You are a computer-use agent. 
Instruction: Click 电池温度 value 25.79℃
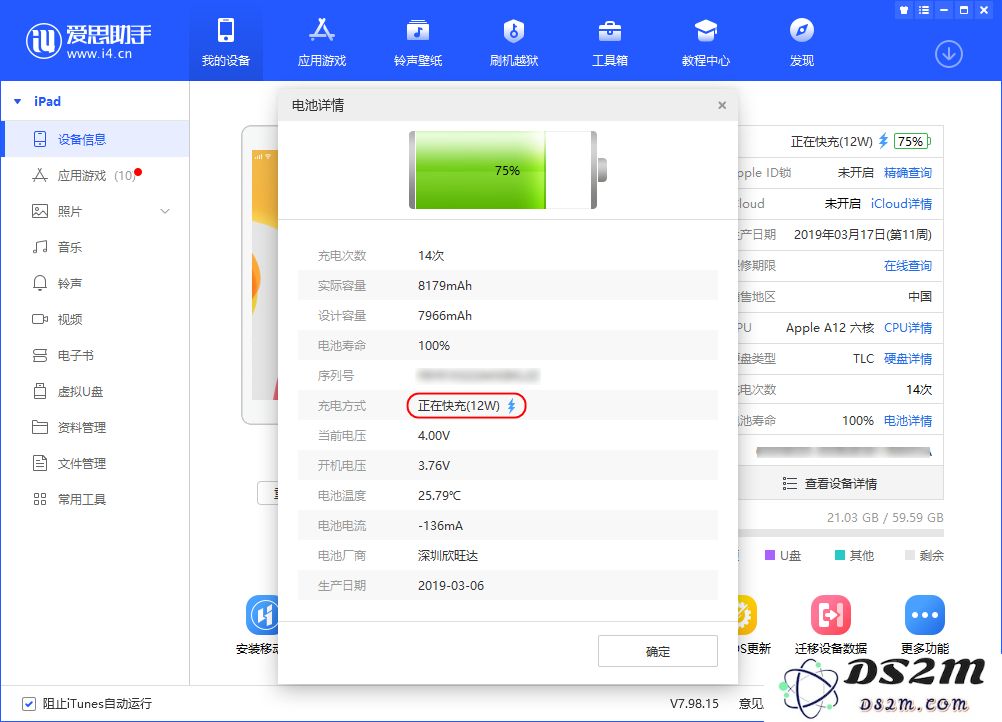tap(439, 495)
